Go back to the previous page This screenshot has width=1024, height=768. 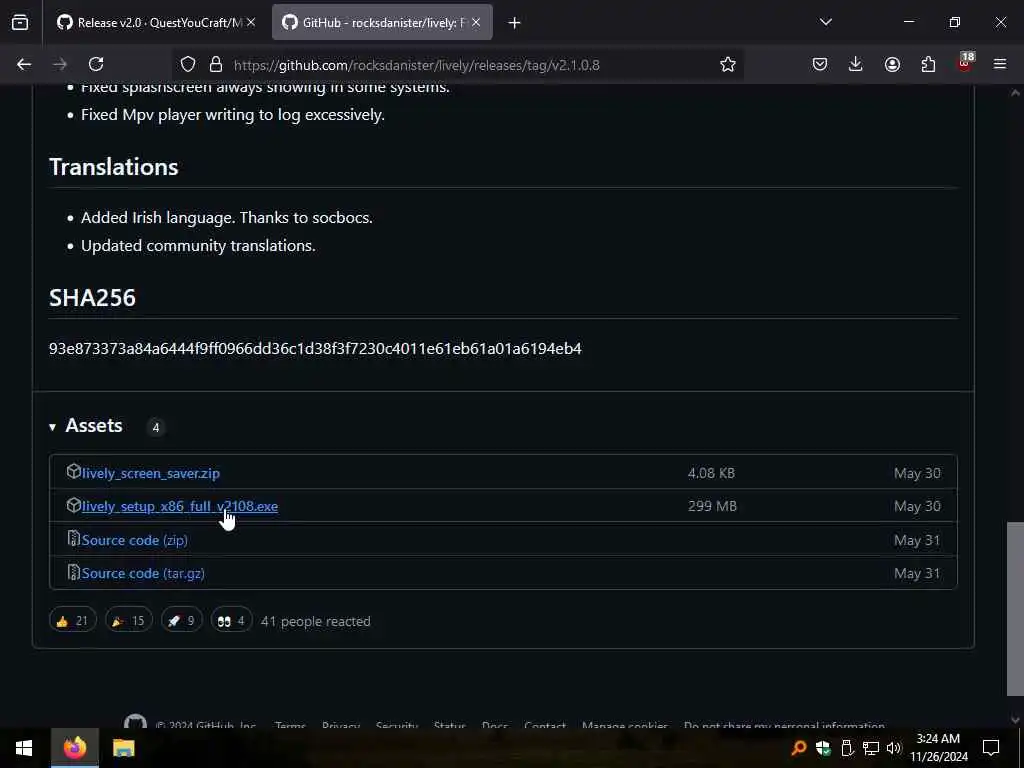(x=24, y=64)
